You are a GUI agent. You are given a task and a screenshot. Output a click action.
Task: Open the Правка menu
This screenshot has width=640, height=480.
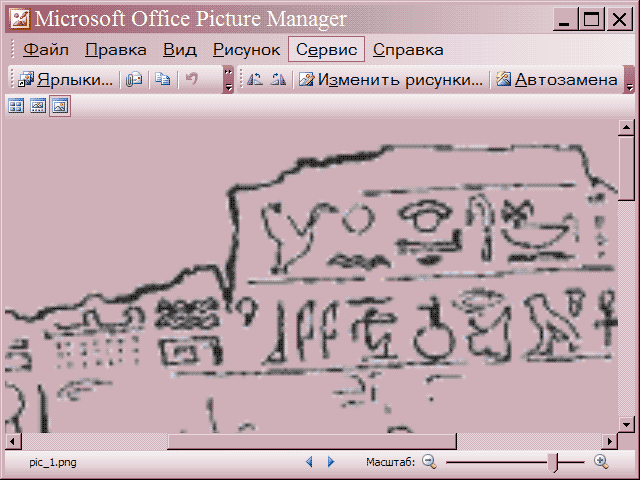[116, 50]
